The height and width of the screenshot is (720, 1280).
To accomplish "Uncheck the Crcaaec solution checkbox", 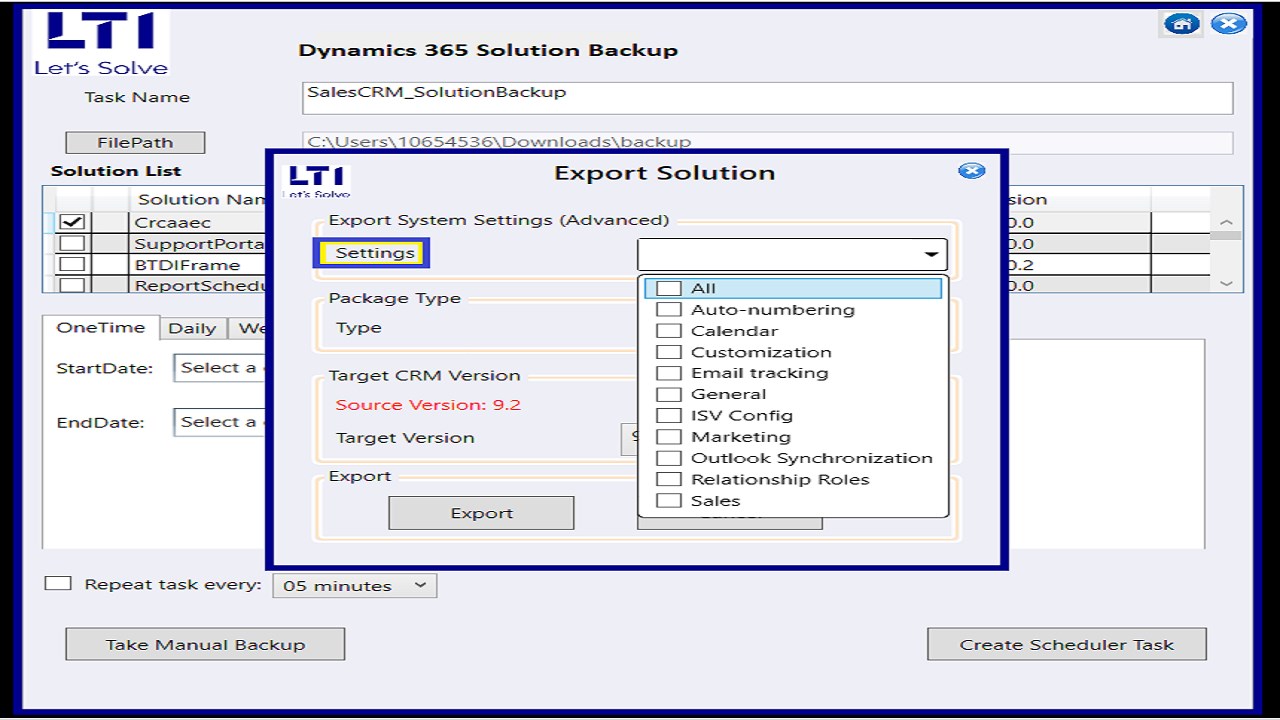I will coord(72,222).
